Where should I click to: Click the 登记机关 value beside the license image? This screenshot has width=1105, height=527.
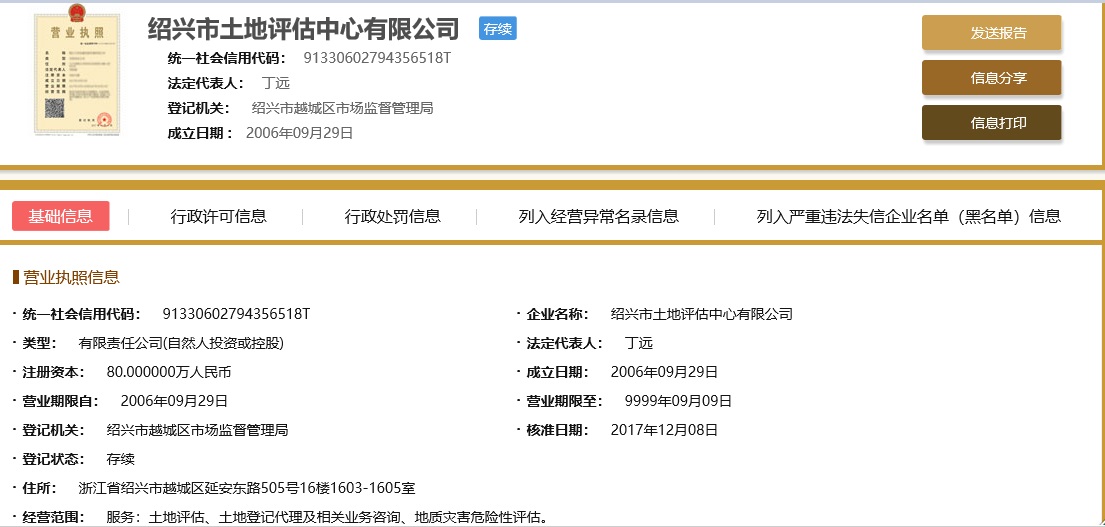click(342, 108)
